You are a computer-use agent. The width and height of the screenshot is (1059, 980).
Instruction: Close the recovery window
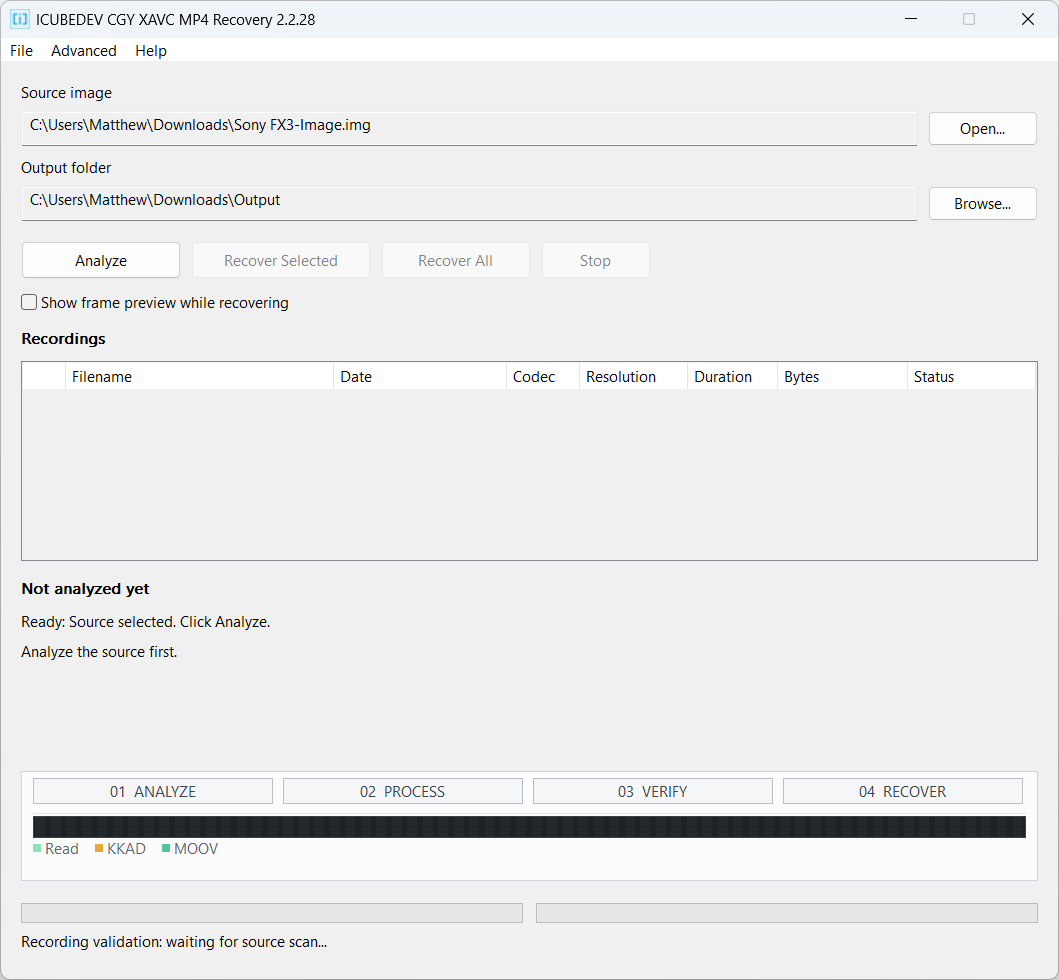point(1027,19)
